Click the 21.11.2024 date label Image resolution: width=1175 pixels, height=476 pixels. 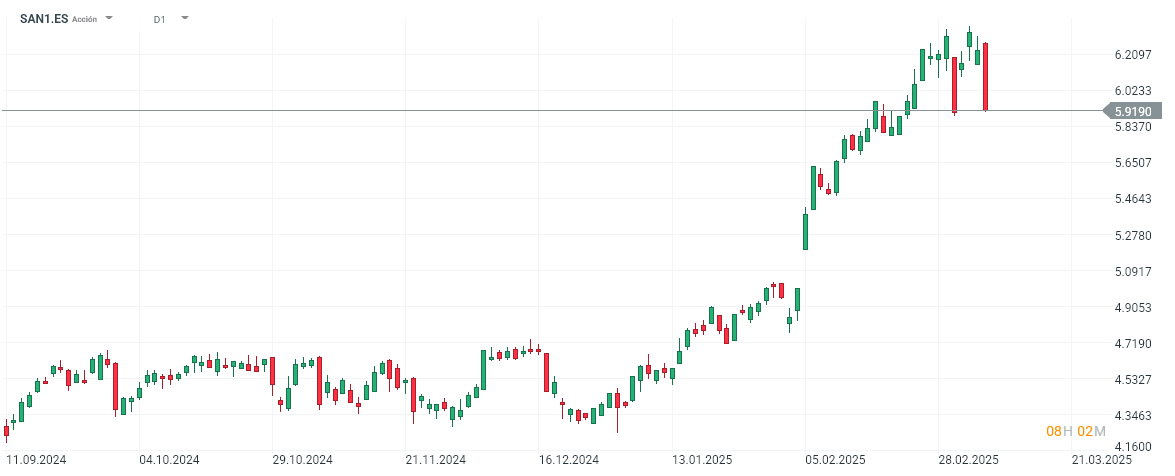tap(435, 460)
